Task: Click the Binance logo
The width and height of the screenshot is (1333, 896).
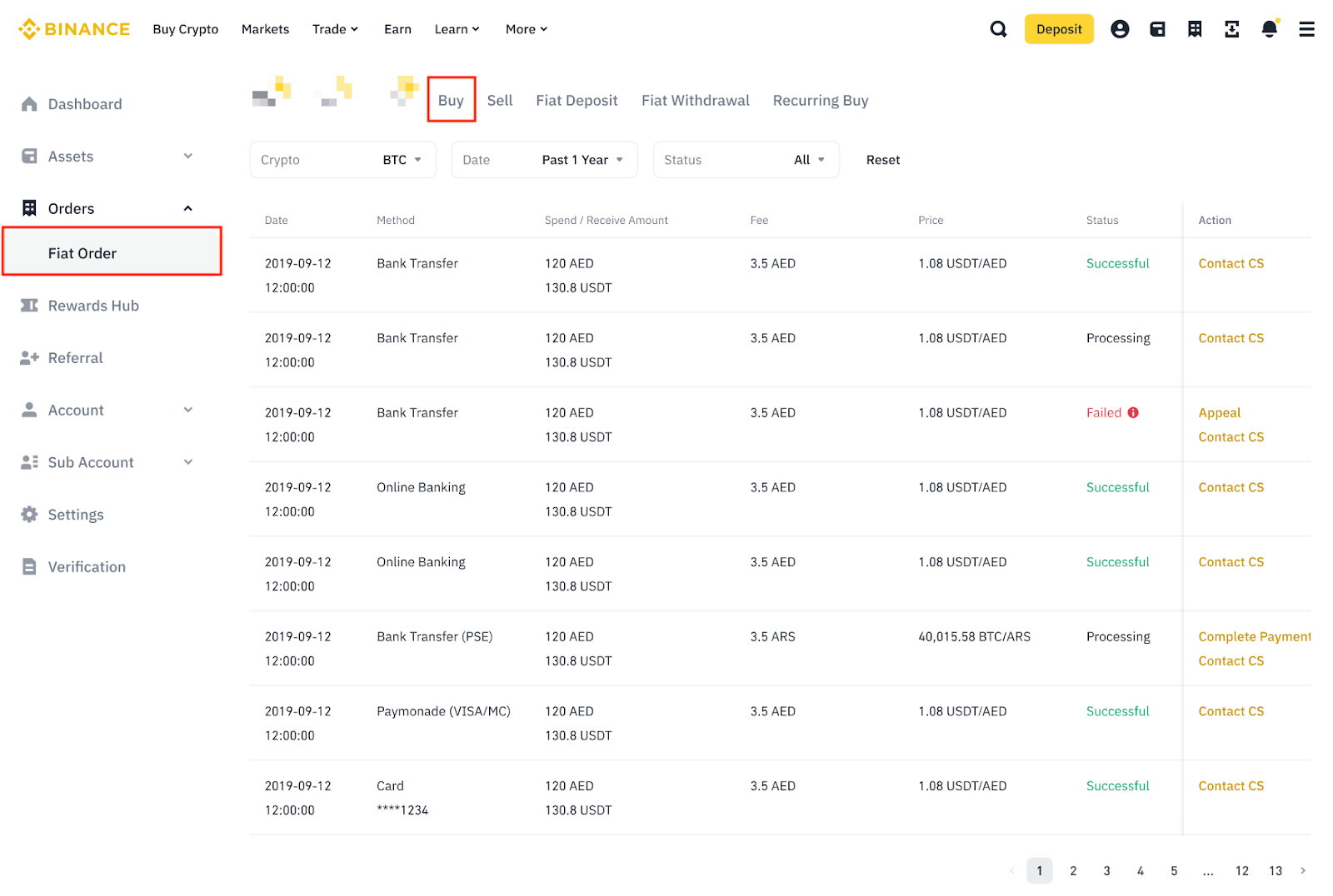Action: pyautogui.click(x=73, y=28)
